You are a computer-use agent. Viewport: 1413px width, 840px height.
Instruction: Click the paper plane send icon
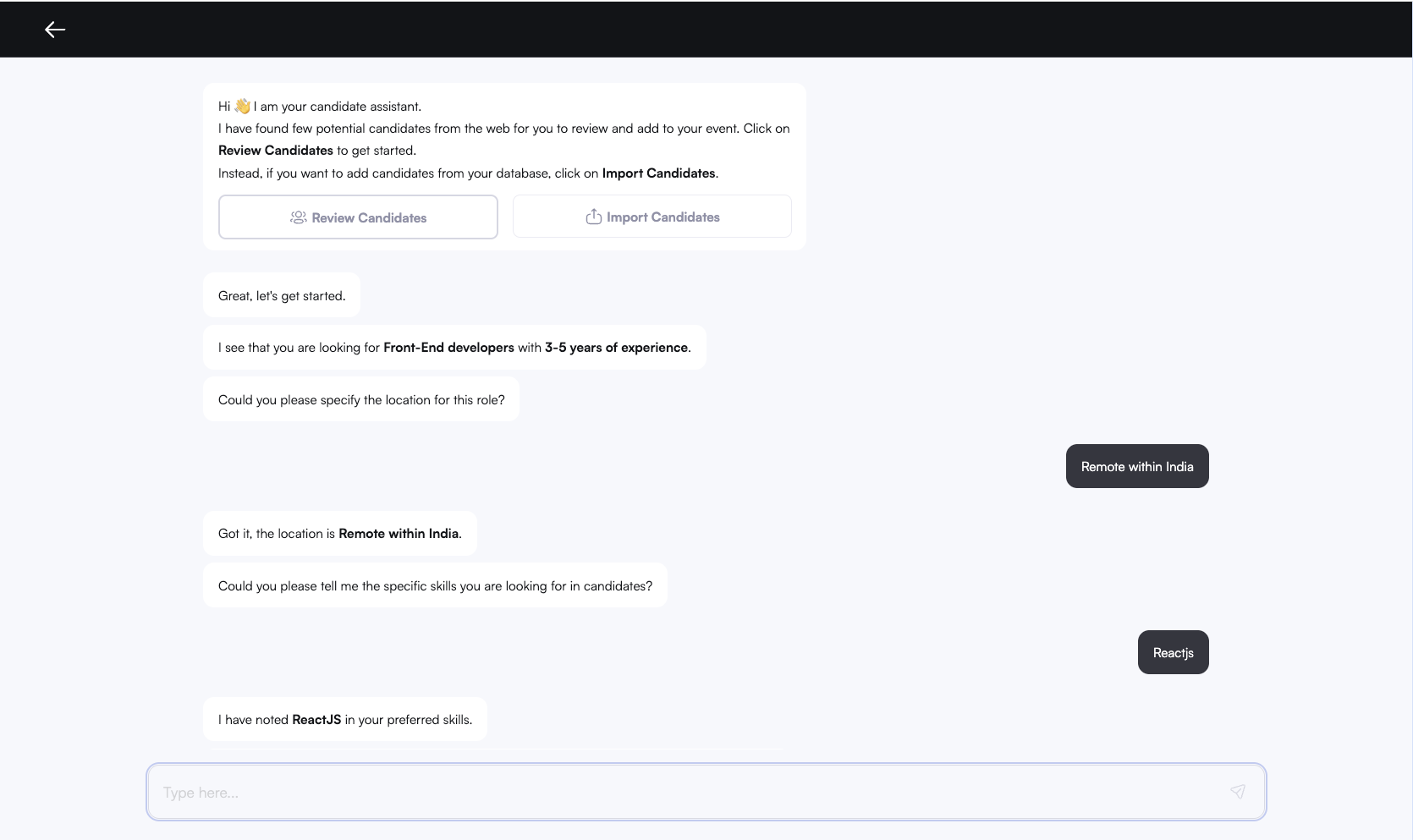click(1238, 792)
